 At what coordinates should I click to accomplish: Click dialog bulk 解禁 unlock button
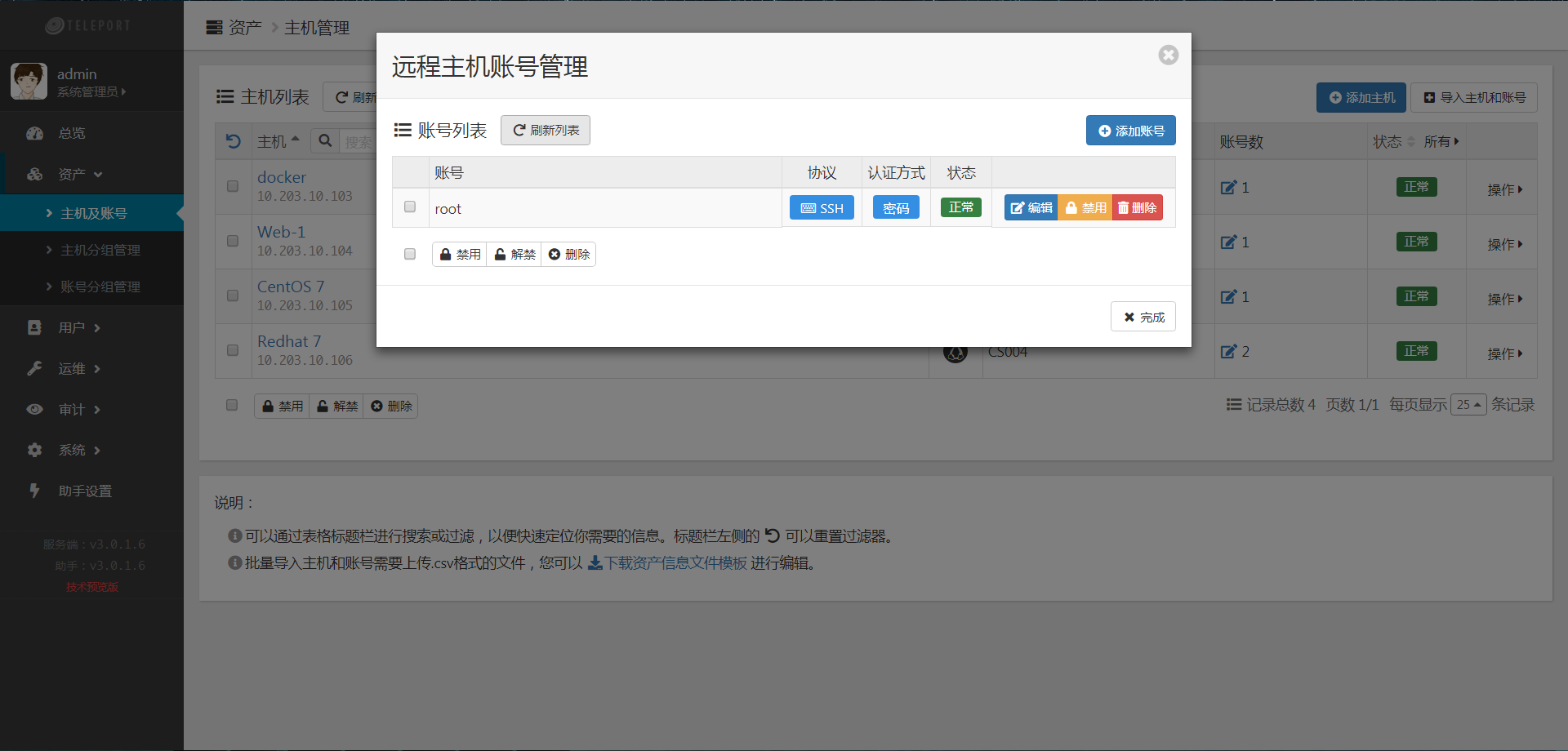(514, 255)
